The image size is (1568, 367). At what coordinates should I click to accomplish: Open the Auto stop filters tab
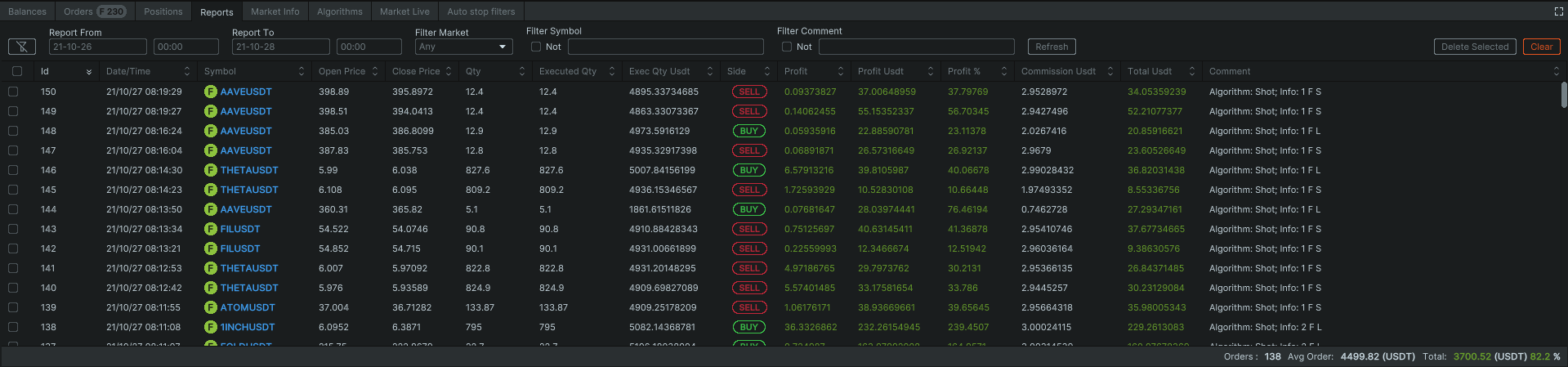point(480,11)
